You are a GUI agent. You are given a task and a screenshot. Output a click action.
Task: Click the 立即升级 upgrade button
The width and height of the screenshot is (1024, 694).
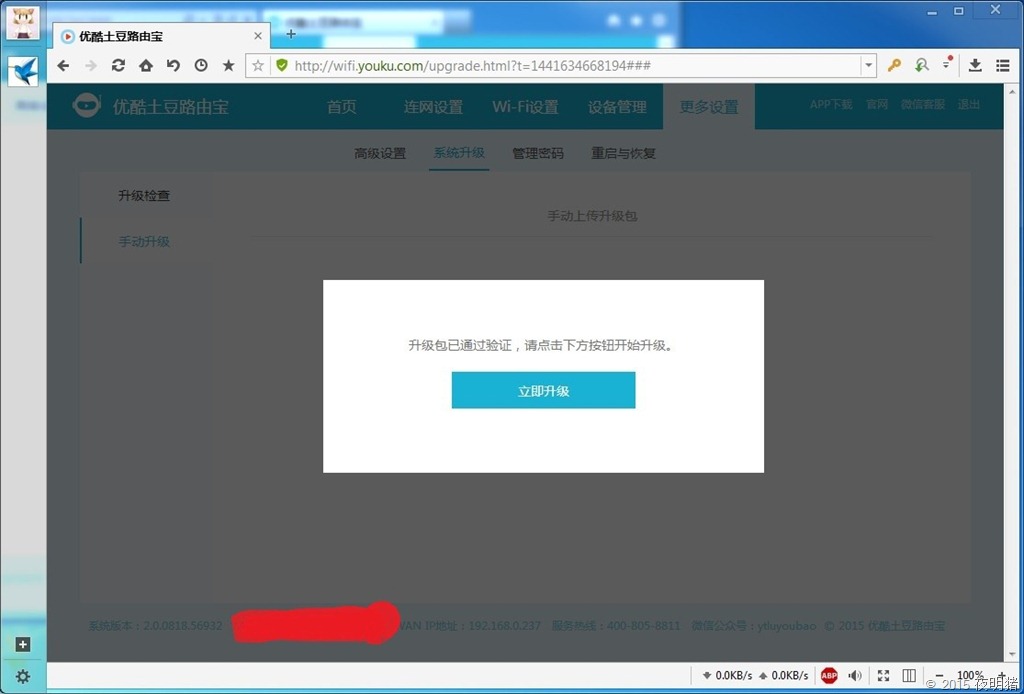(x=543, y=390)
